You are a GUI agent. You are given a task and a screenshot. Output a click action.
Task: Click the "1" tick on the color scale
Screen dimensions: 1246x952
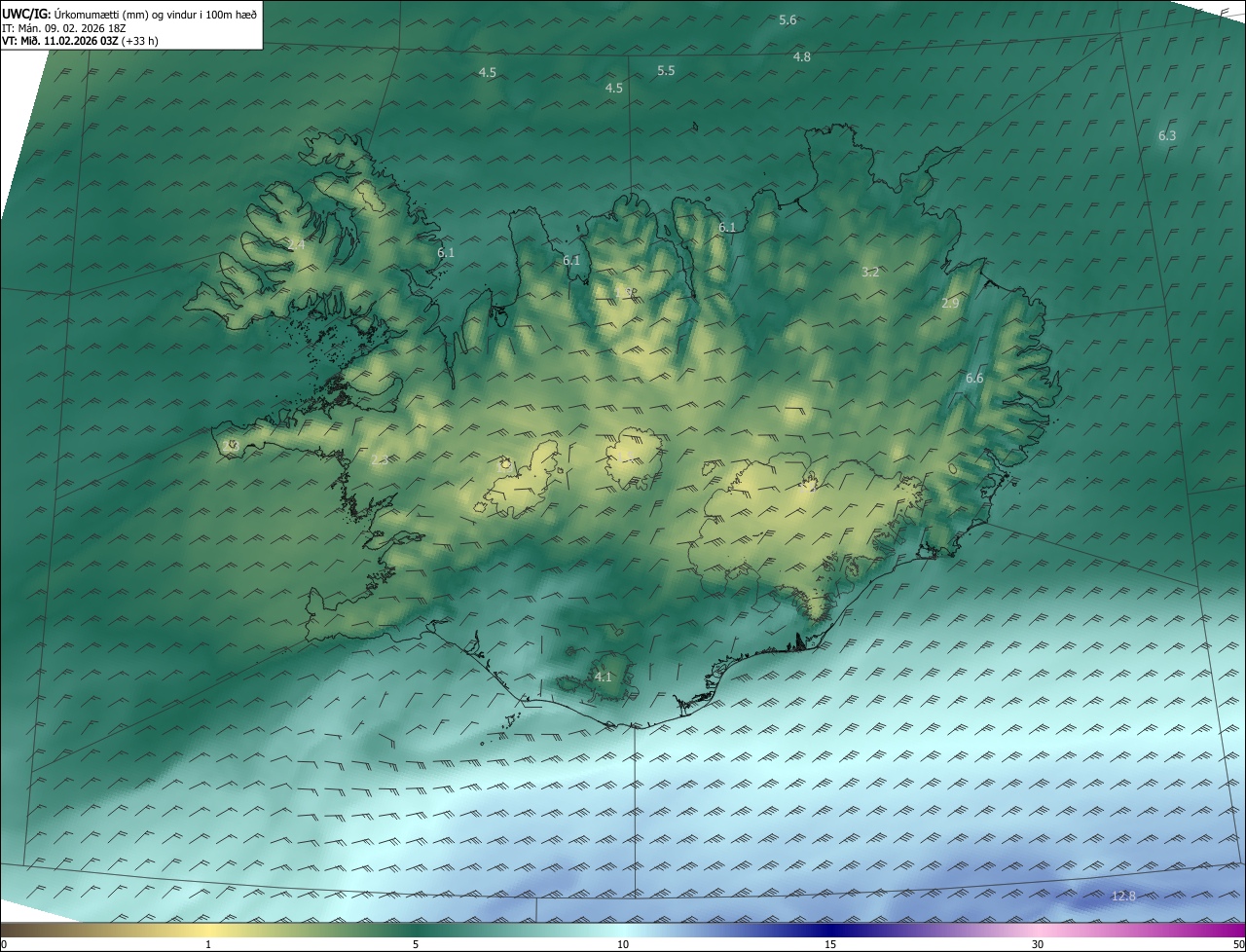pos(208,944)
